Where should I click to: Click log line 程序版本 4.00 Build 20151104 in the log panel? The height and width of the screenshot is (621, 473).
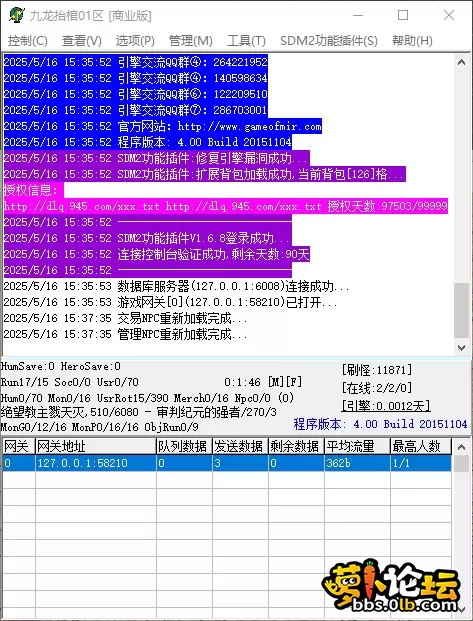pos(148,142)
